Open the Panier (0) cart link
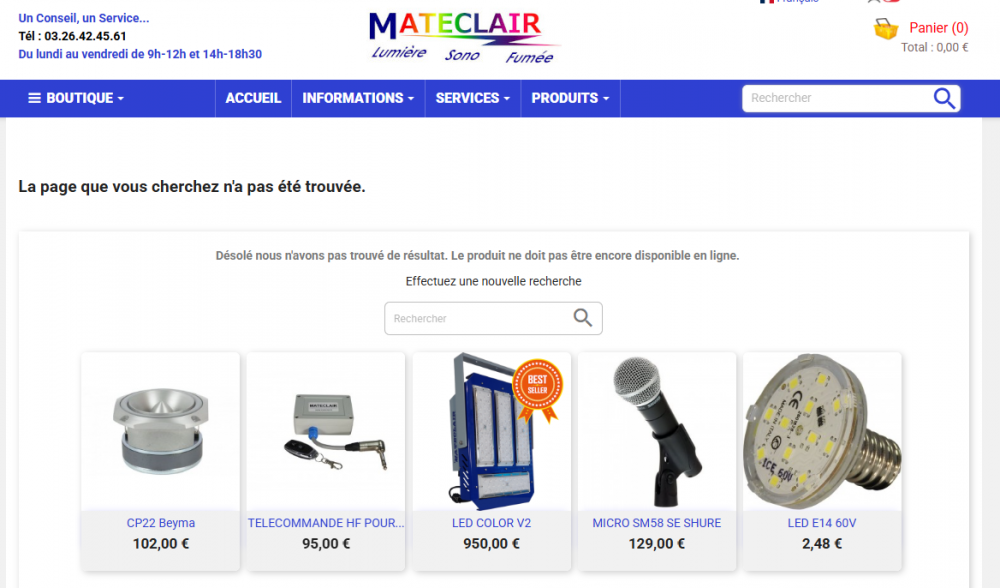 pos(938,27)
